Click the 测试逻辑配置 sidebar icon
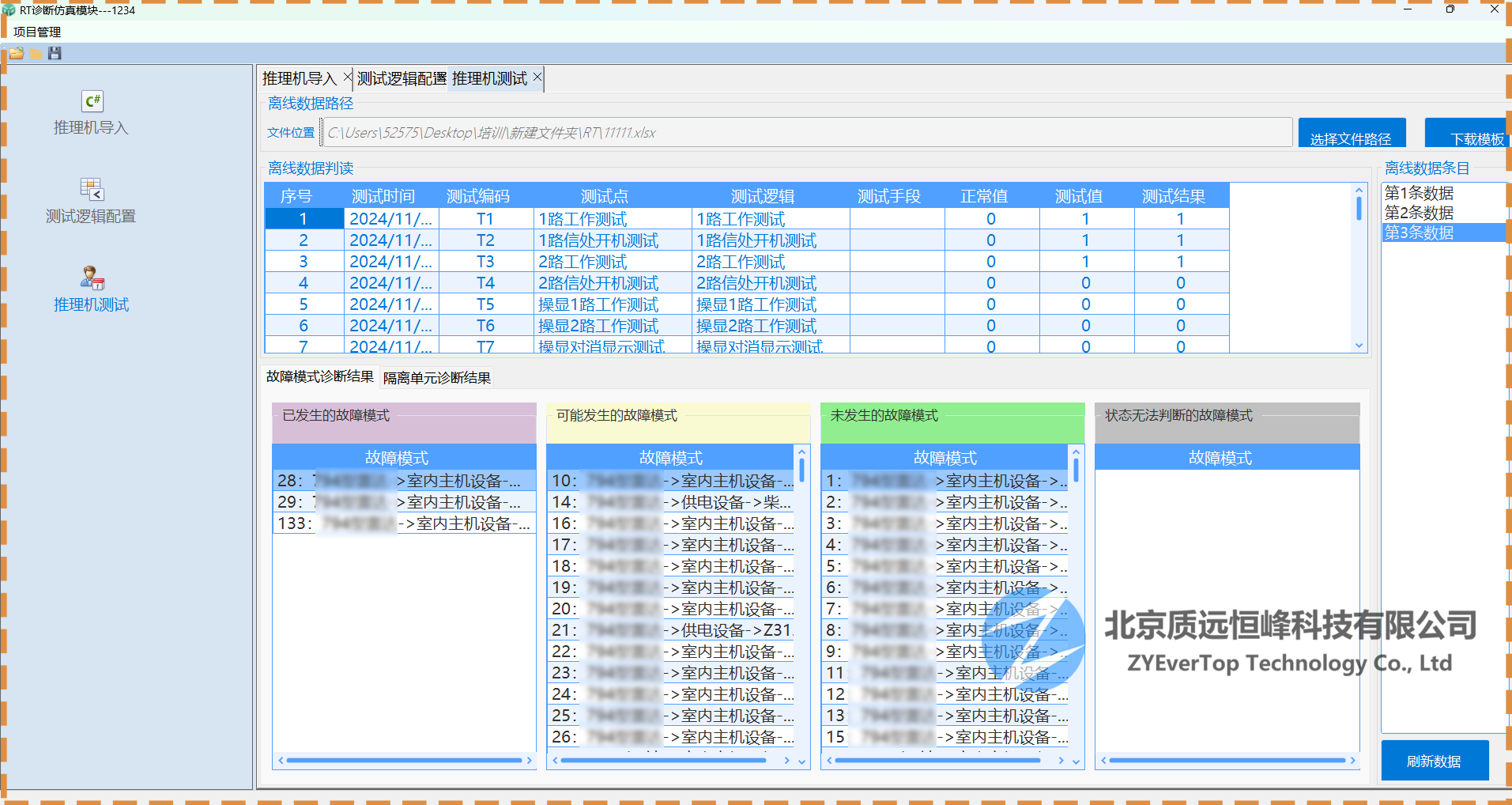This screenshot has width=1512, height=805. coord(92,189)
